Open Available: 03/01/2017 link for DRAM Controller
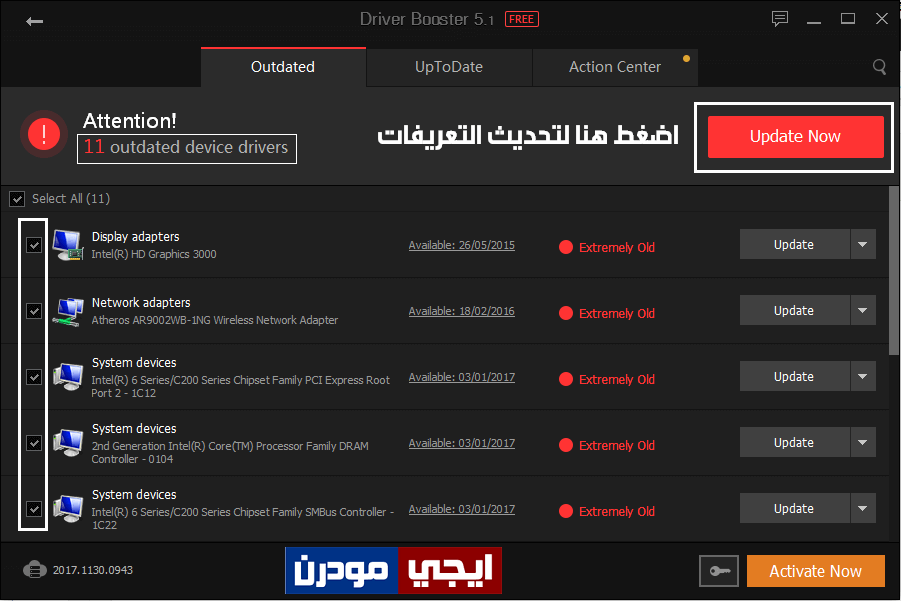This screenshot has height=601, width=901. pos(461,444)
